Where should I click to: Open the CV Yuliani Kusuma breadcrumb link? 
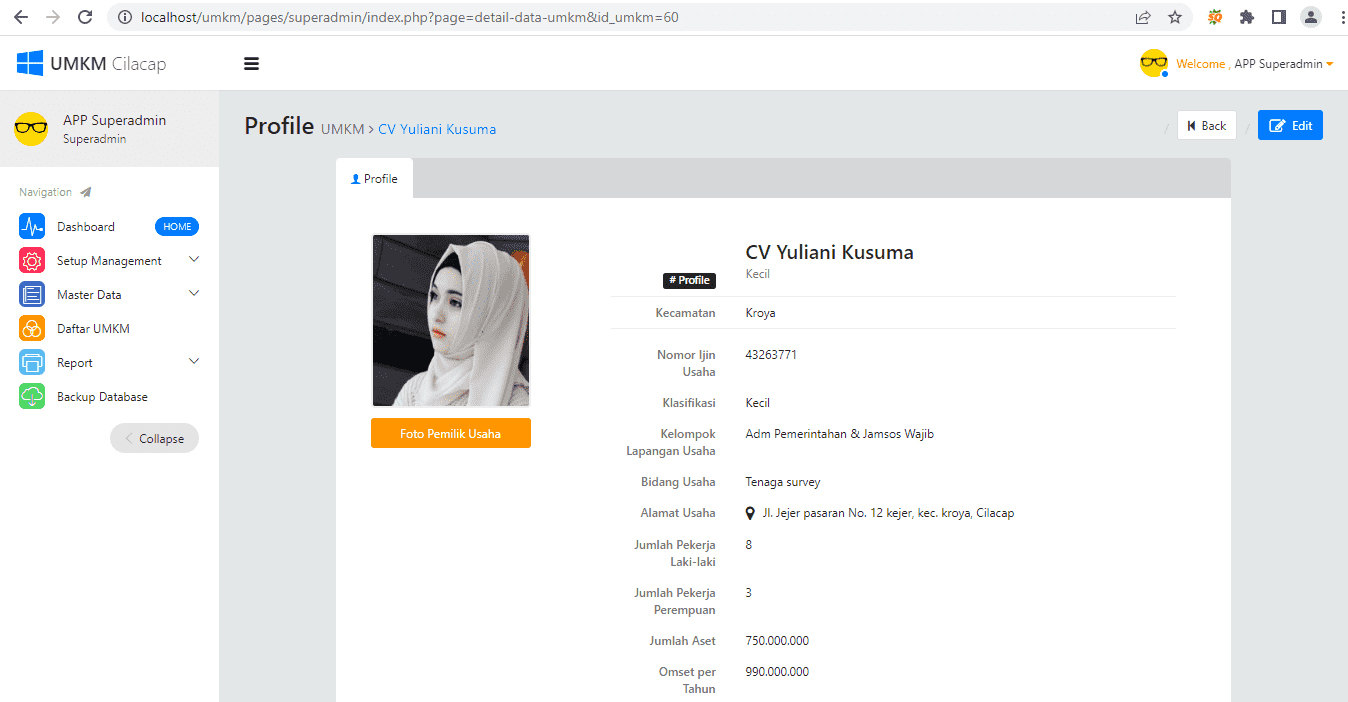(437, 129)
